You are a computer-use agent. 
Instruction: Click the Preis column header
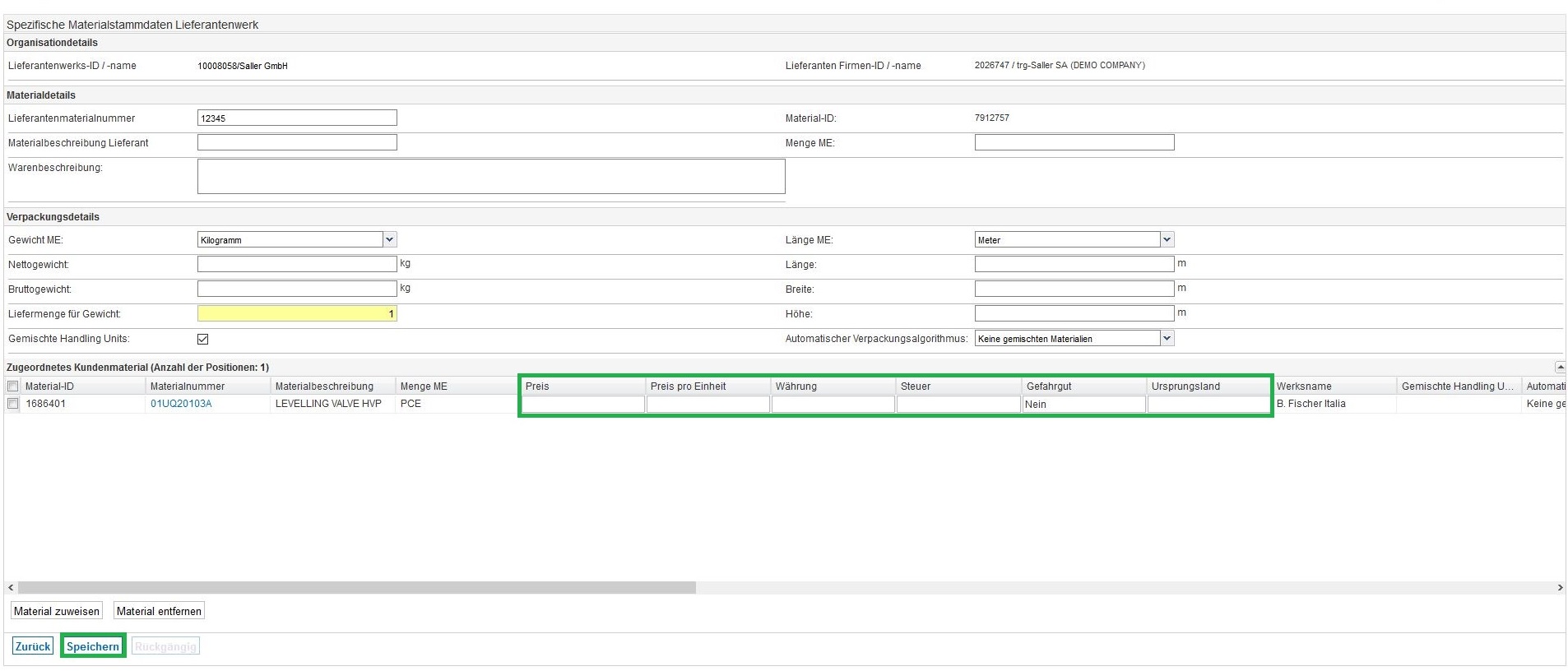(x=583, y=386)
